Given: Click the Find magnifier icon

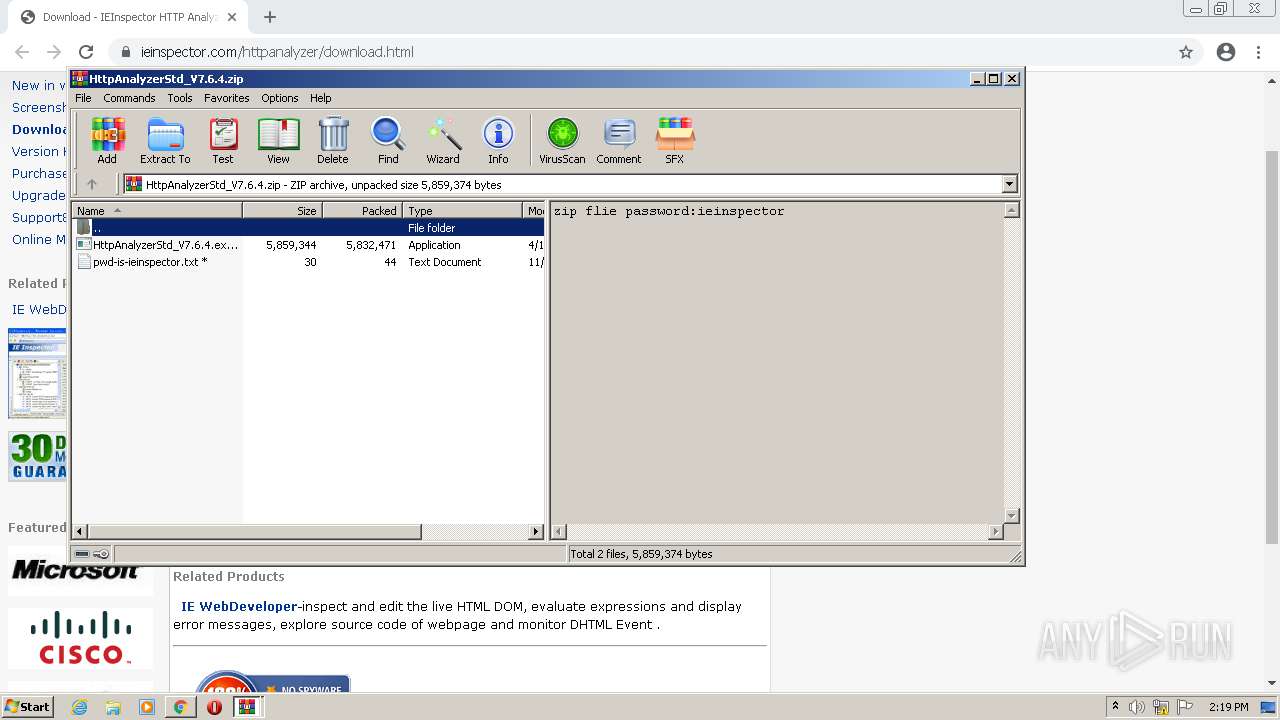Looking at the screenshot, I should point(388,140).
